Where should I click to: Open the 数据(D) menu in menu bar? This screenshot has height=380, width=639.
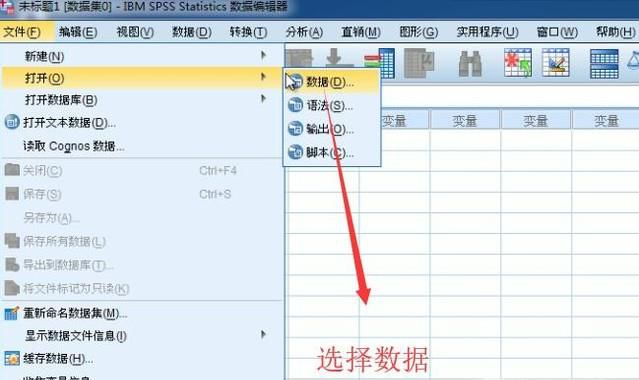tap(192, 32)
